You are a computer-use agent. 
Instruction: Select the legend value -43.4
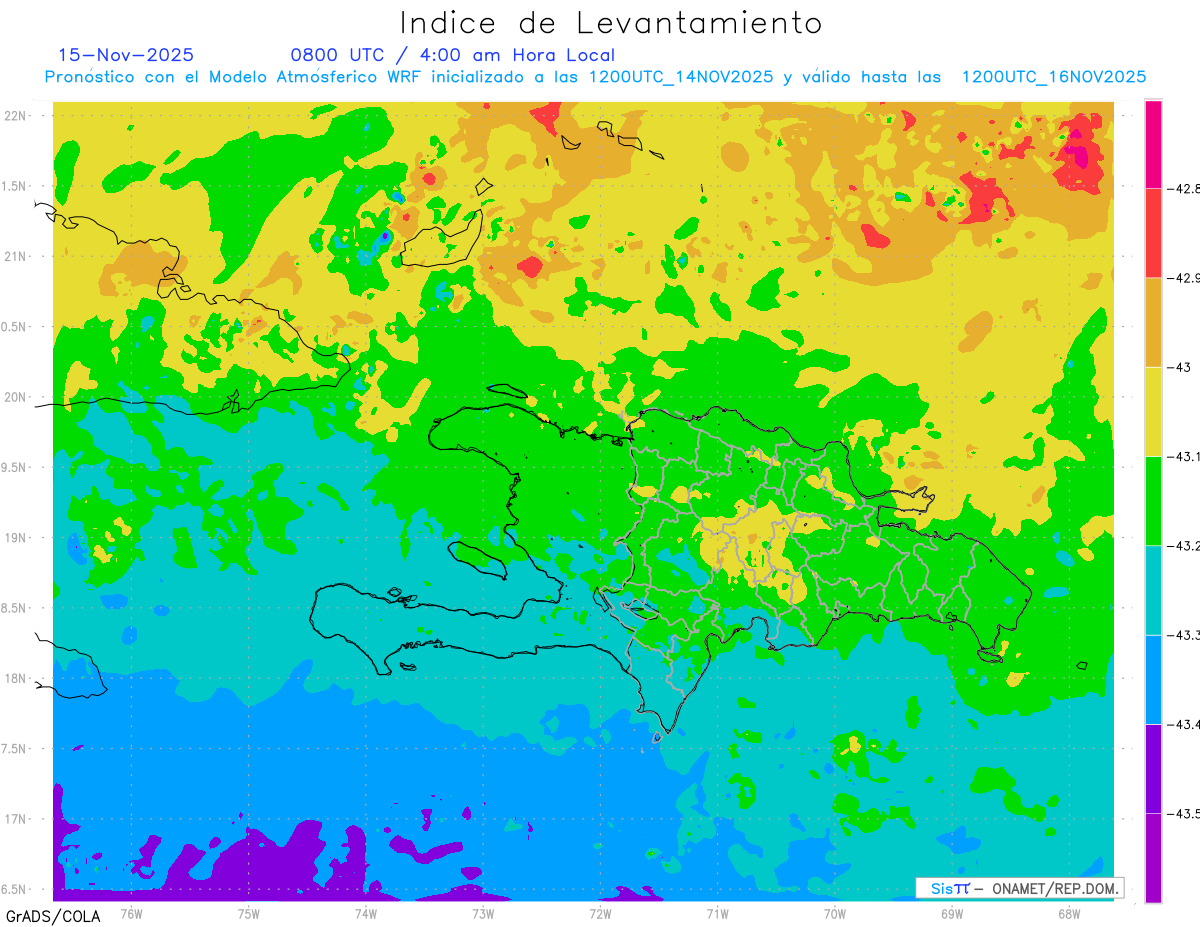1184,724
